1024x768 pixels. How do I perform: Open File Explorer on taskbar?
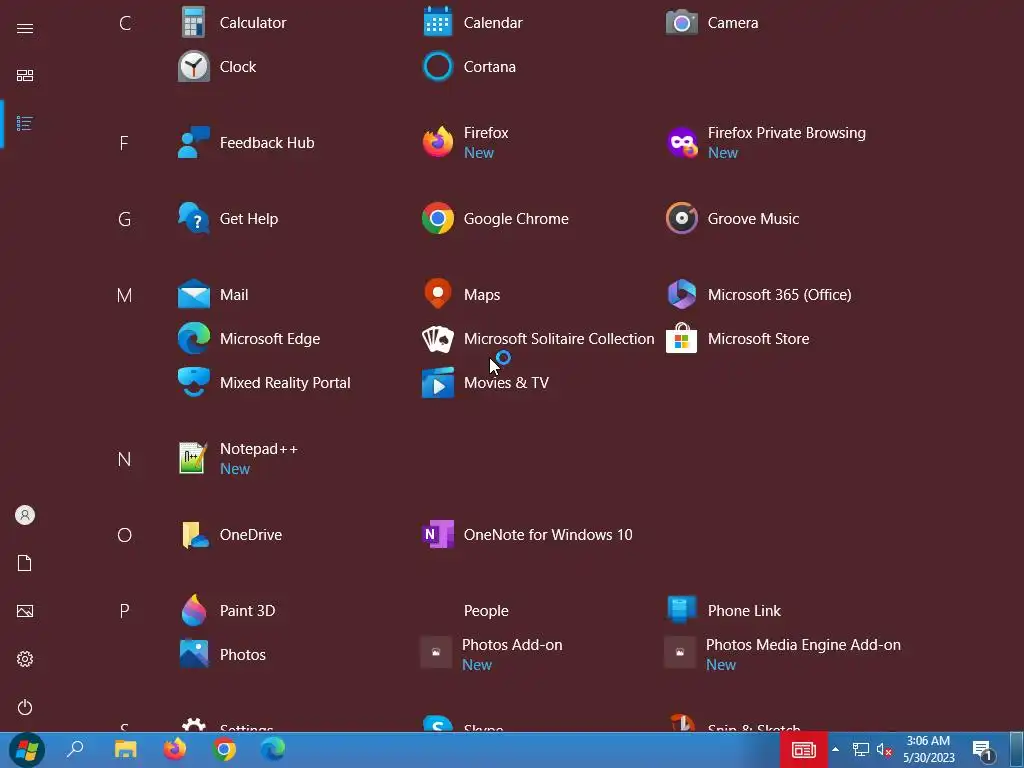125,749
